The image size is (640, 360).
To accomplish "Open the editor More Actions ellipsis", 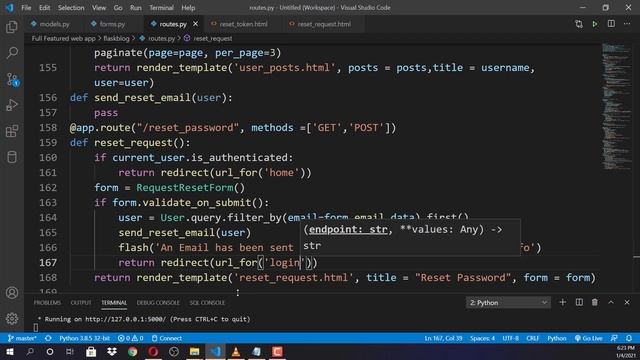I will pos(627,24).
